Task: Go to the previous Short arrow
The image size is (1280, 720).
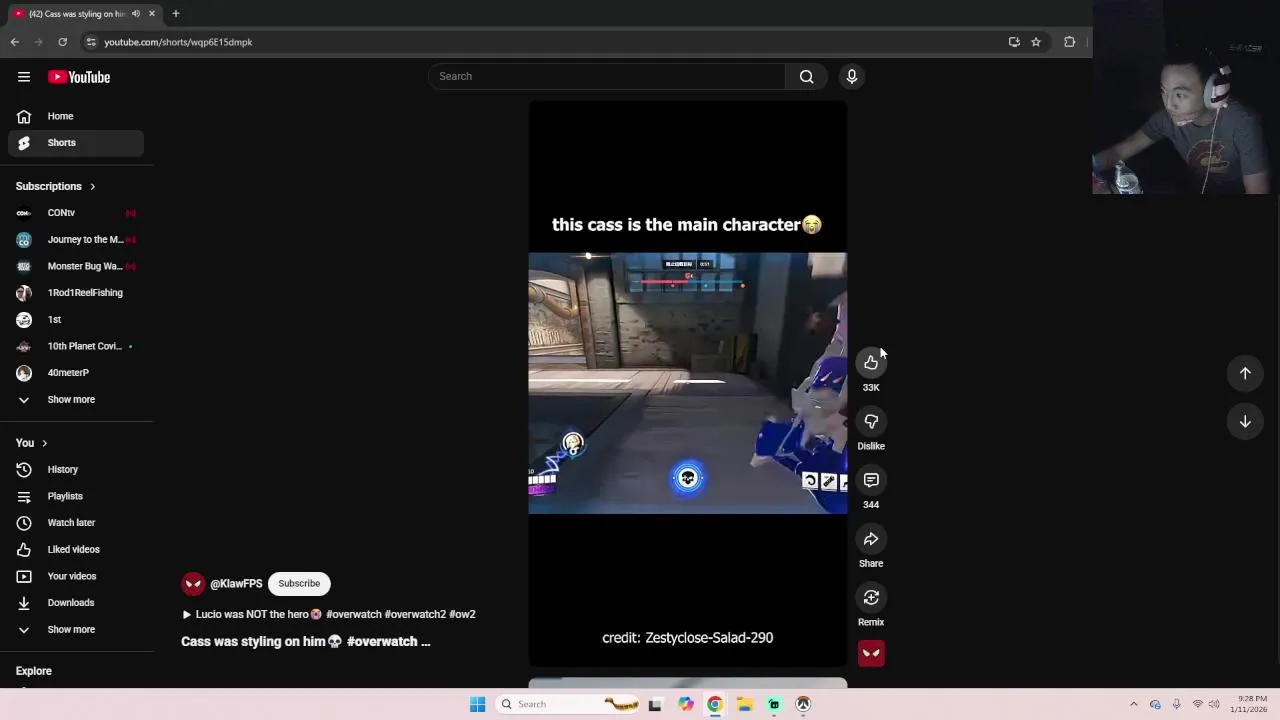Action: pos(1245,373)
